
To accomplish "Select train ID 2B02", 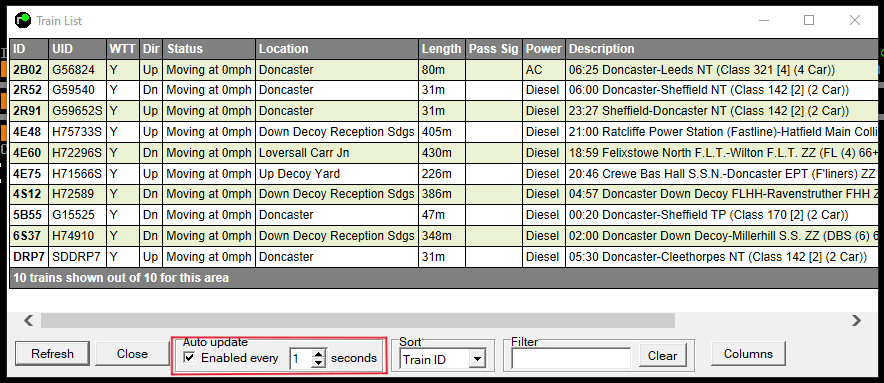I will pyautogui.click(x=28, y=70).
